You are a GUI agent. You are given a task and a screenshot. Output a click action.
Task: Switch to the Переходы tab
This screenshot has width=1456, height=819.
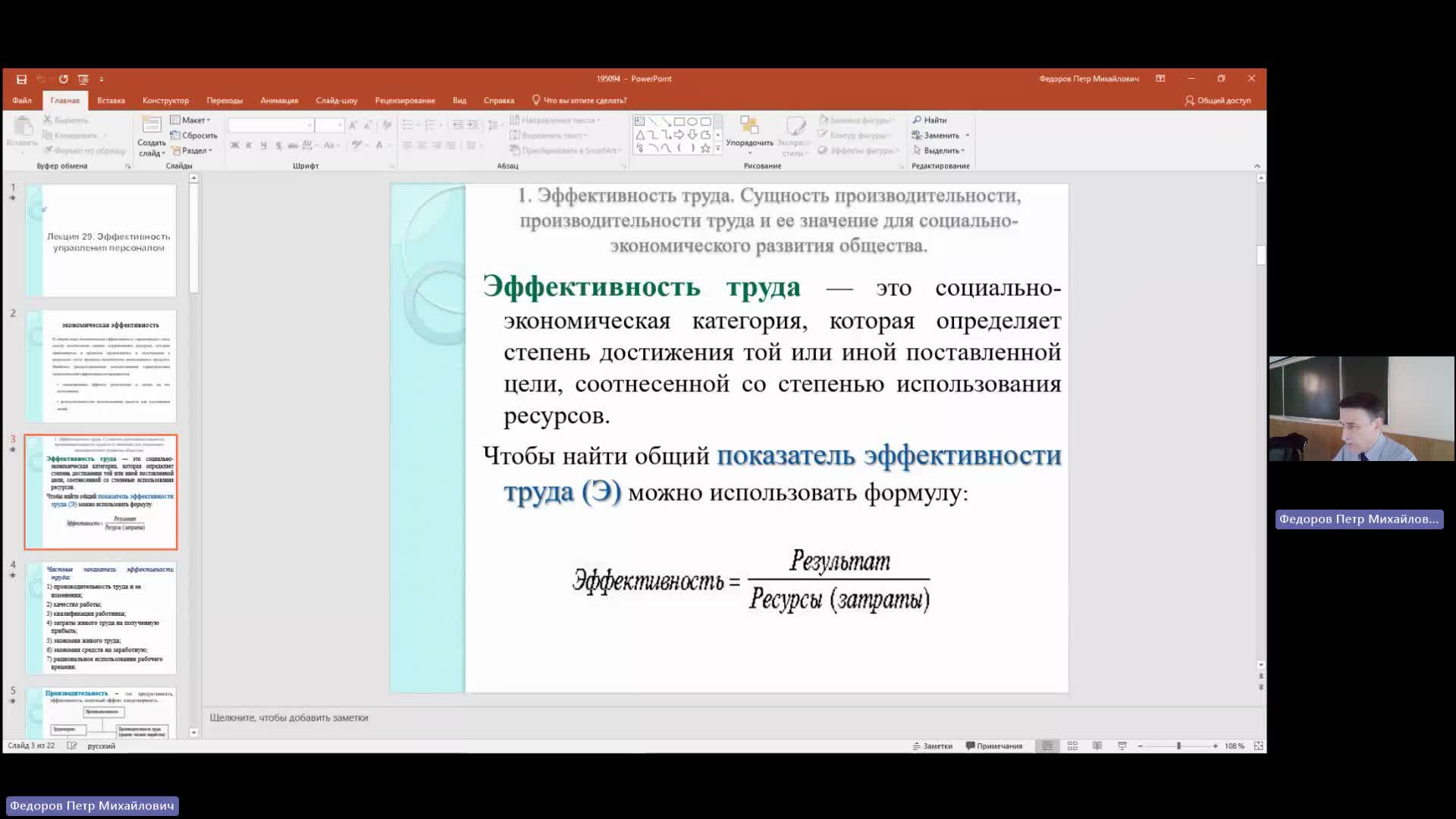point(224,100)
